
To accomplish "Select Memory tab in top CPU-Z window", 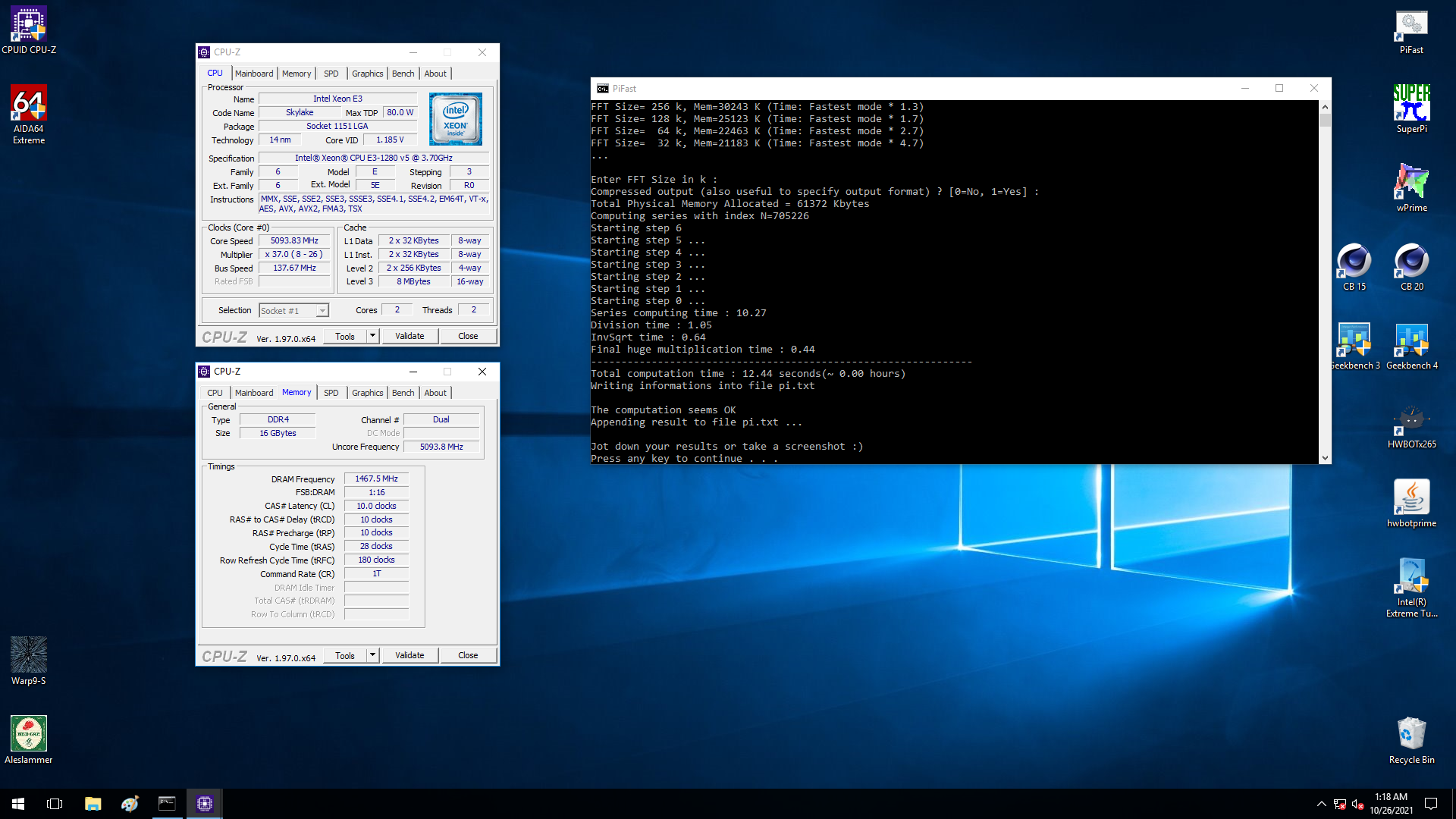I will click(297, 74).
